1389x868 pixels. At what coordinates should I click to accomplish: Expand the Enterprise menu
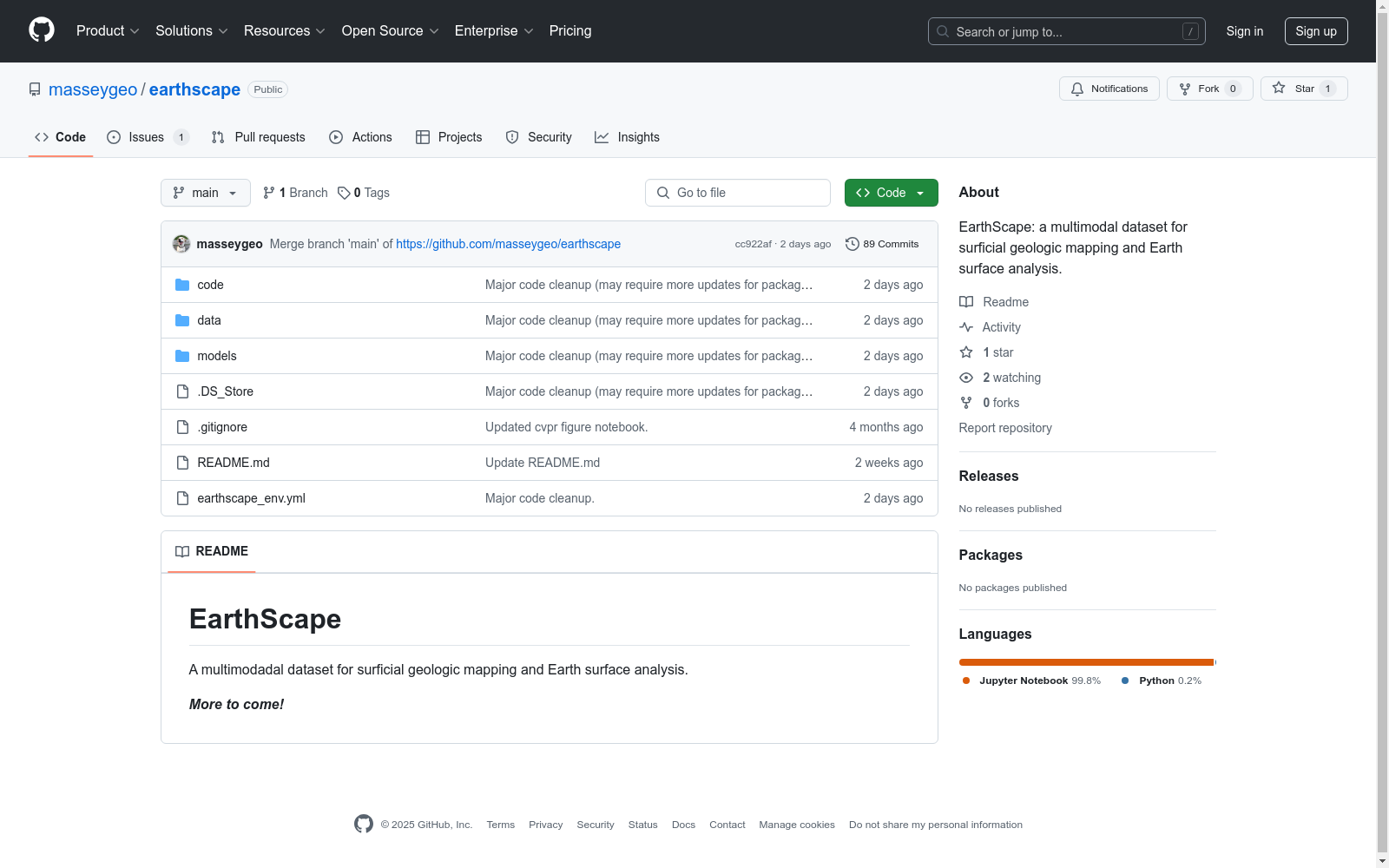[x=494, y=31]
